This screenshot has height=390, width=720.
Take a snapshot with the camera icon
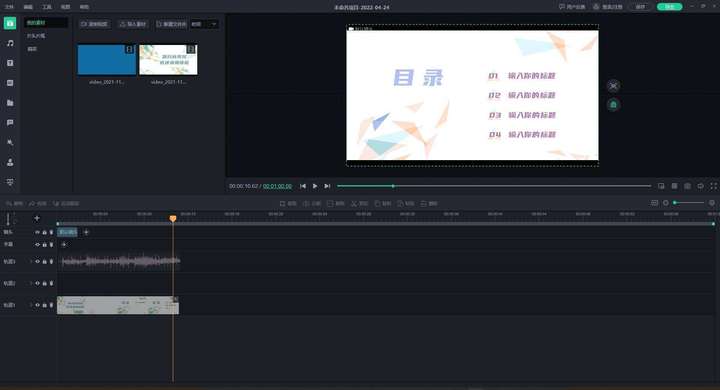[687, 186]
